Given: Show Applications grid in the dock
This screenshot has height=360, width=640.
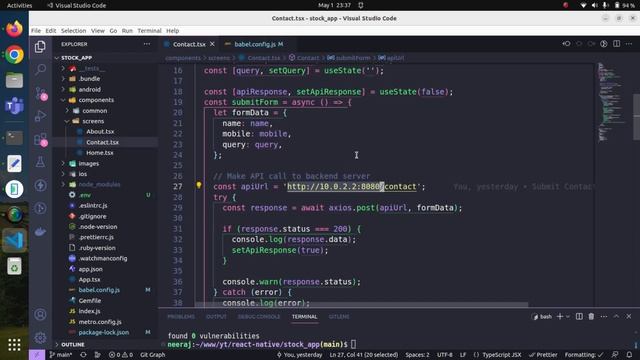Looking at the screenshot, I should (x=14, y=345).
